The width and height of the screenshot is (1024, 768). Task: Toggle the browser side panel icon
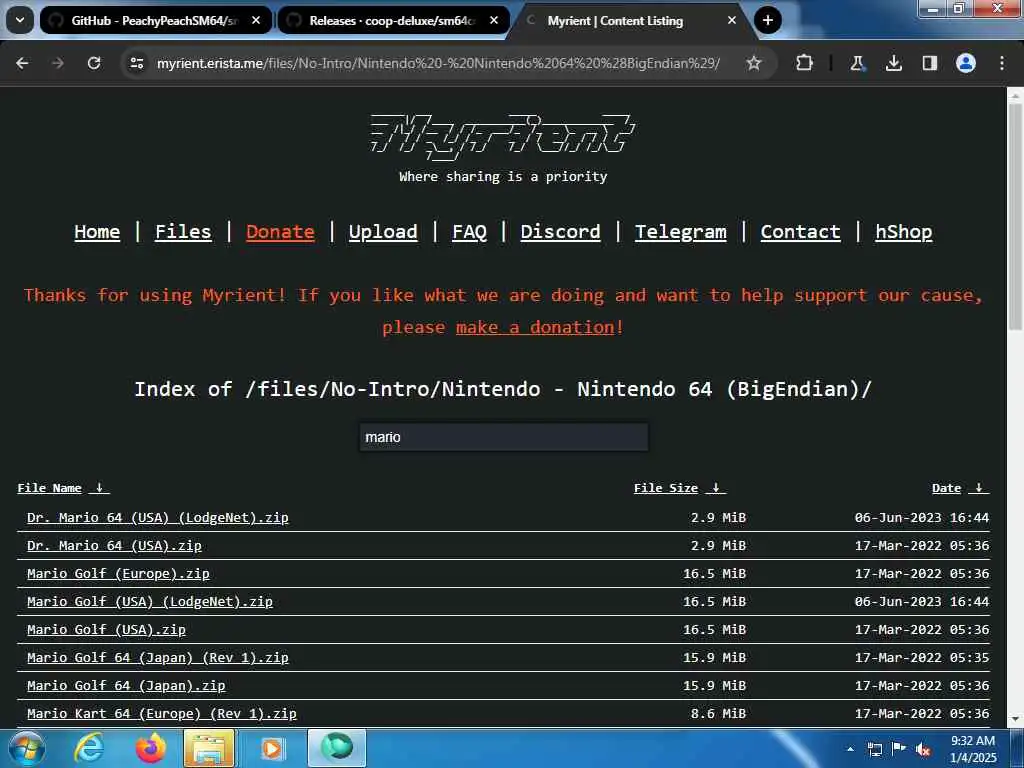(x=929, y=63)
